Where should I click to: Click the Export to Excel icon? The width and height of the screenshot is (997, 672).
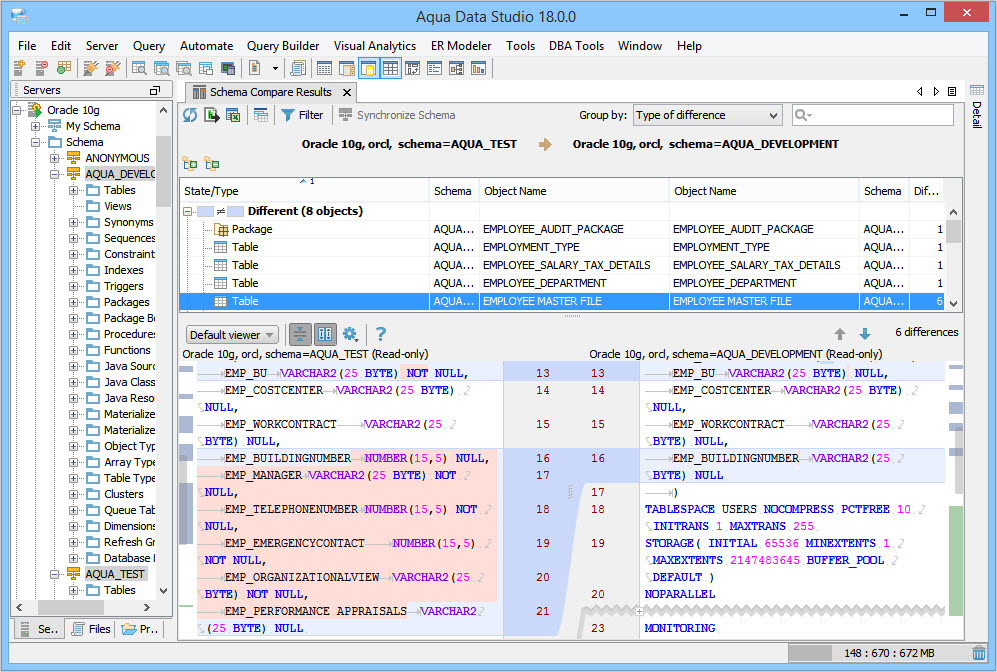(233, 115)
